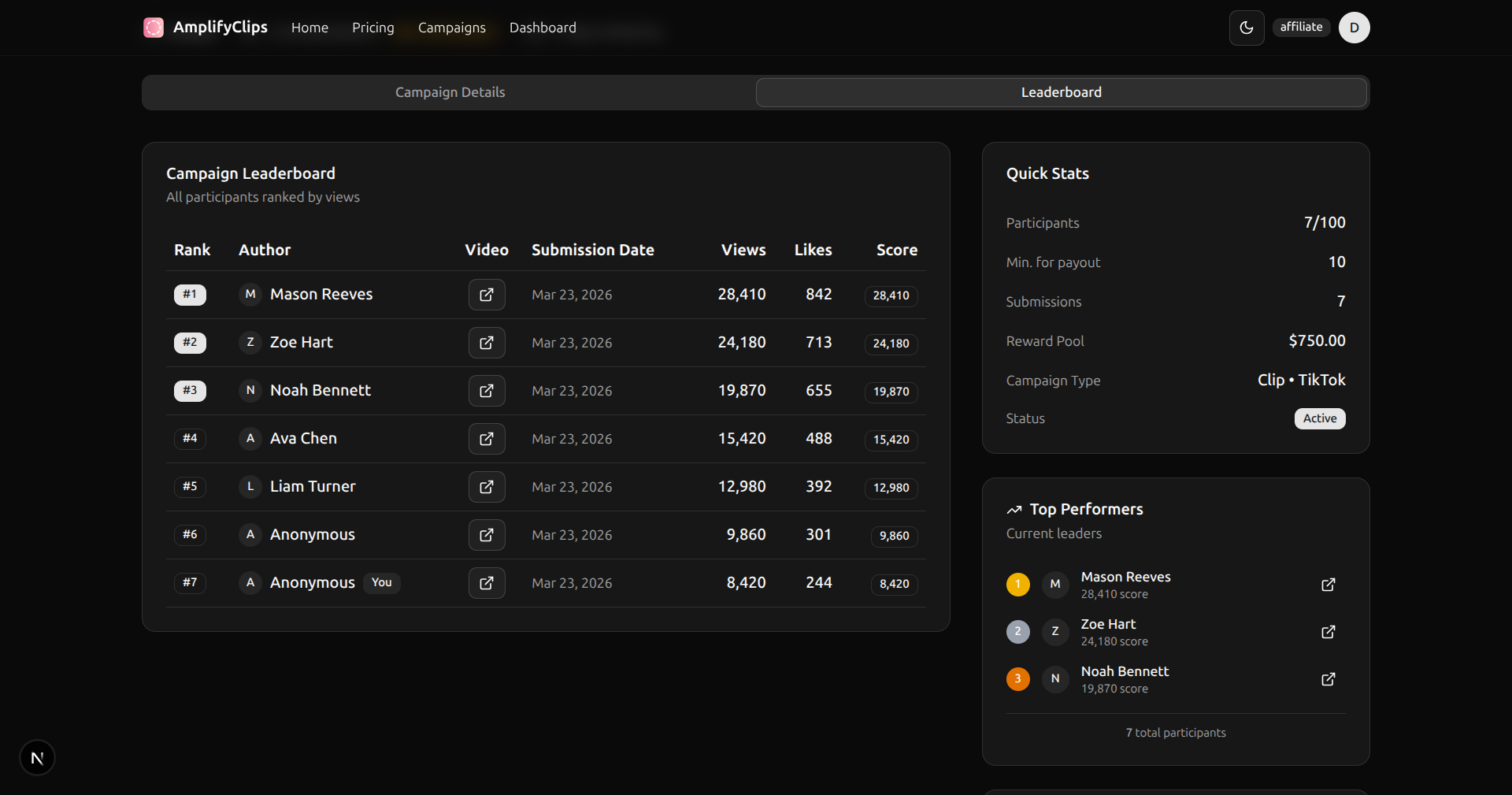1512x795 pixels.
Task: Click the Reward Pool $750.00 value
Action: (x=1317, y=341)
